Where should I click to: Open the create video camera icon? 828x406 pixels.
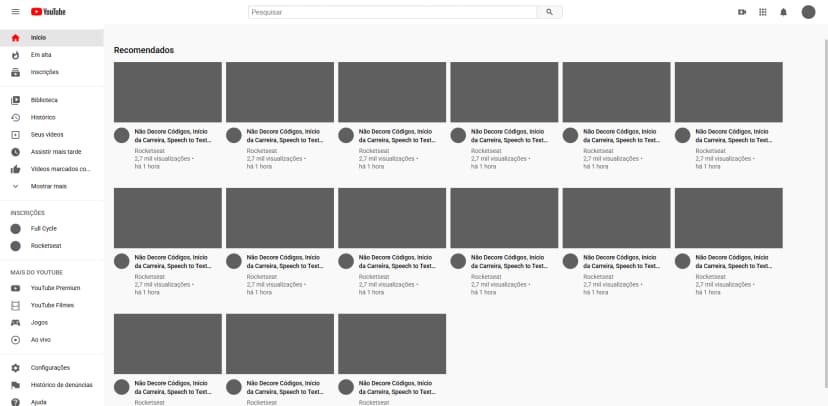point(742,12)
